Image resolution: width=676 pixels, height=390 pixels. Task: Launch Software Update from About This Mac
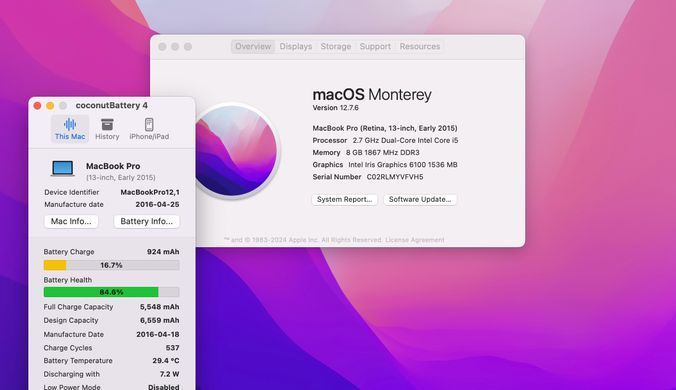[x=420, y=200]
